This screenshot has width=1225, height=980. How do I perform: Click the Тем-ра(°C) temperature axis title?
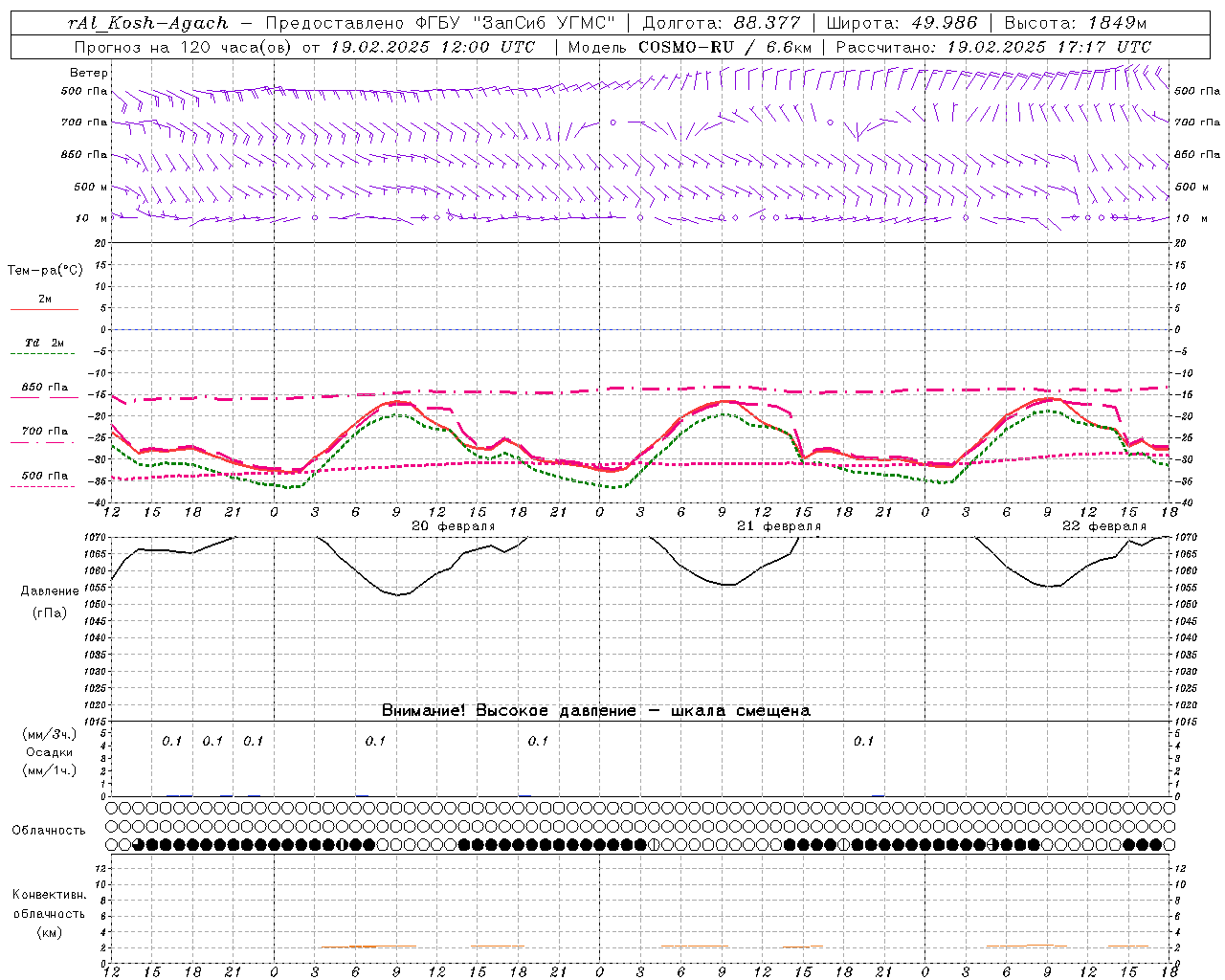pos(45,270)
